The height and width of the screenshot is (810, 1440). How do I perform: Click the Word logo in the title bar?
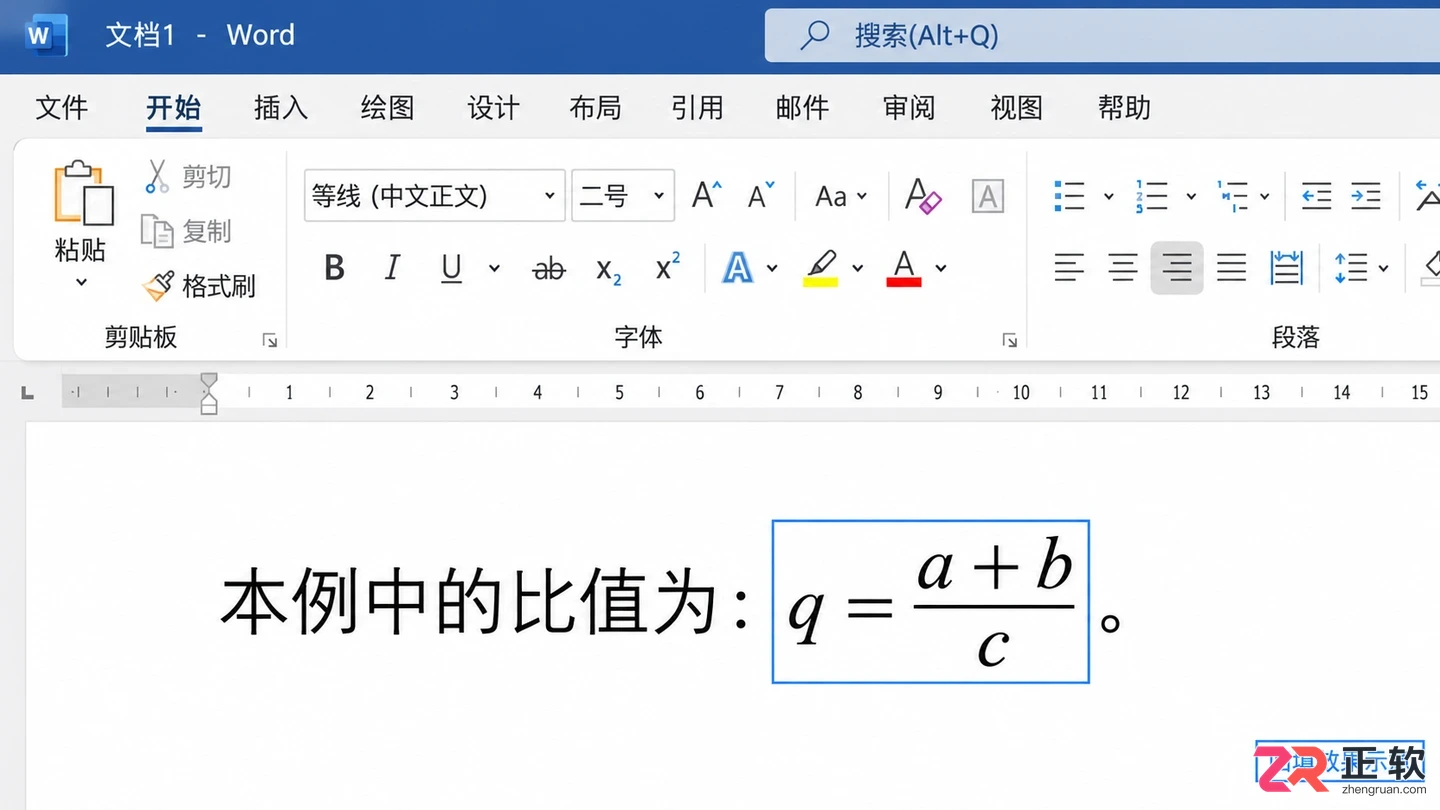46,36
